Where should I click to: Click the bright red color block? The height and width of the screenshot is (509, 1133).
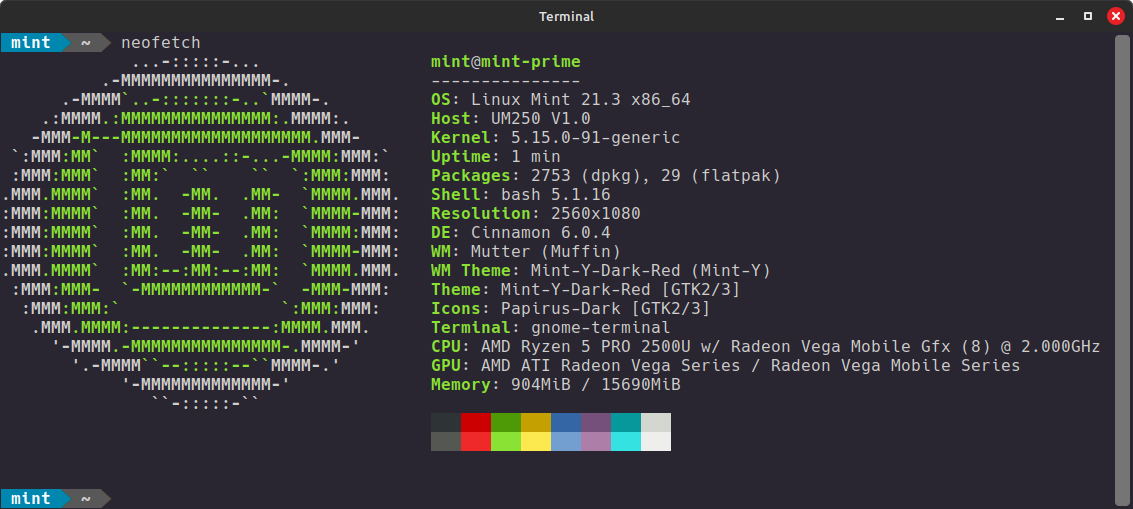pos(475,441)
